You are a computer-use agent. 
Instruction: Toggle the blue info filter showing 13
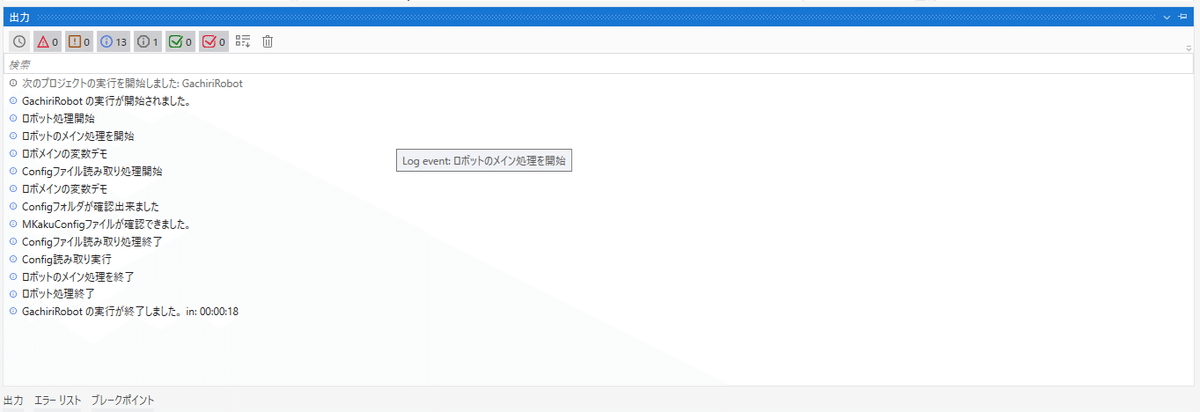tap(113, 42)
